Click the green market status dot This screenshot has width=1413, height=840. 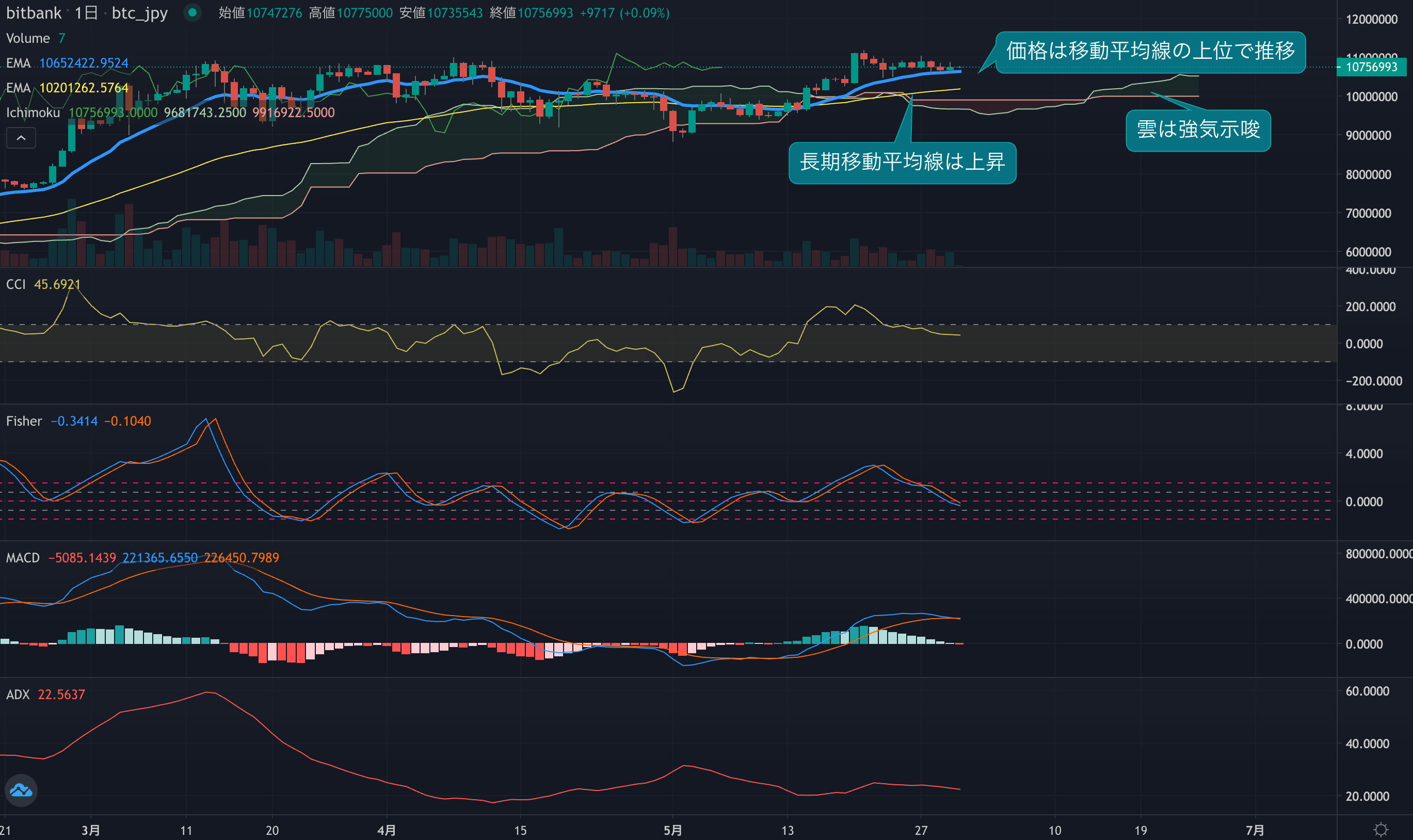point(192,12)
